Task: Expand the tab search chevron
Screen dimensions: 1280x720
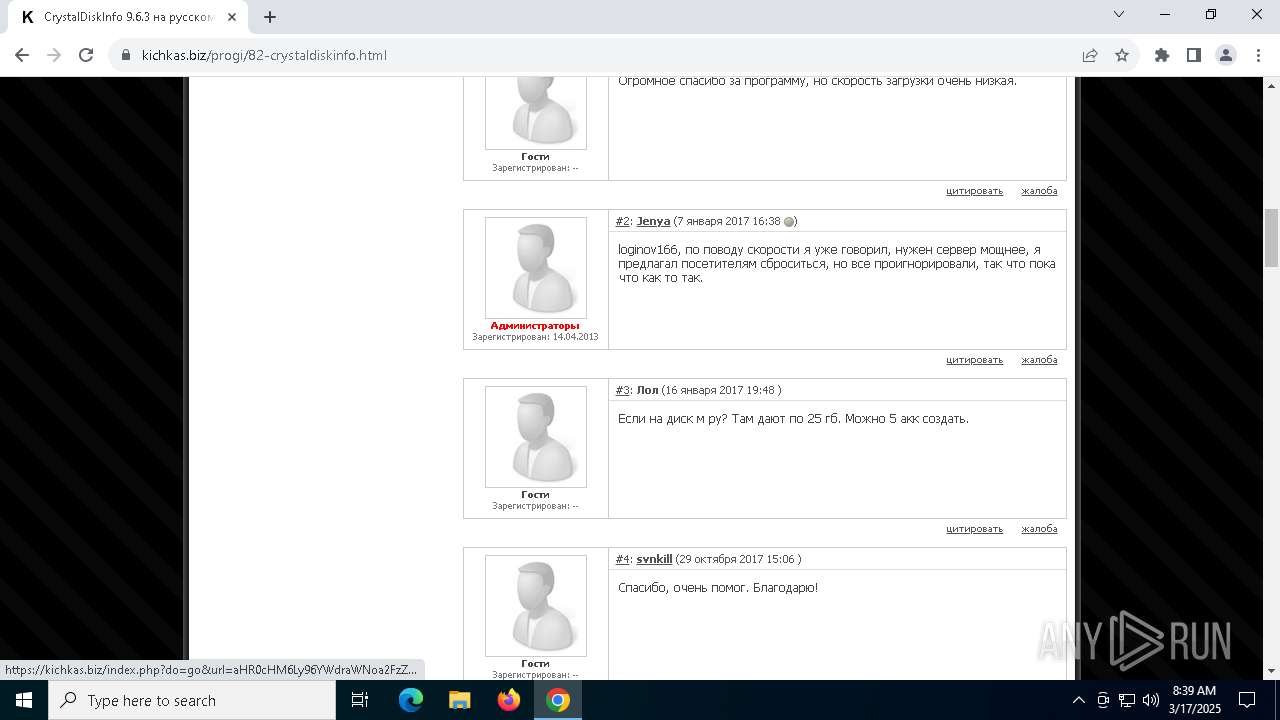Action: pos(1119,14)
